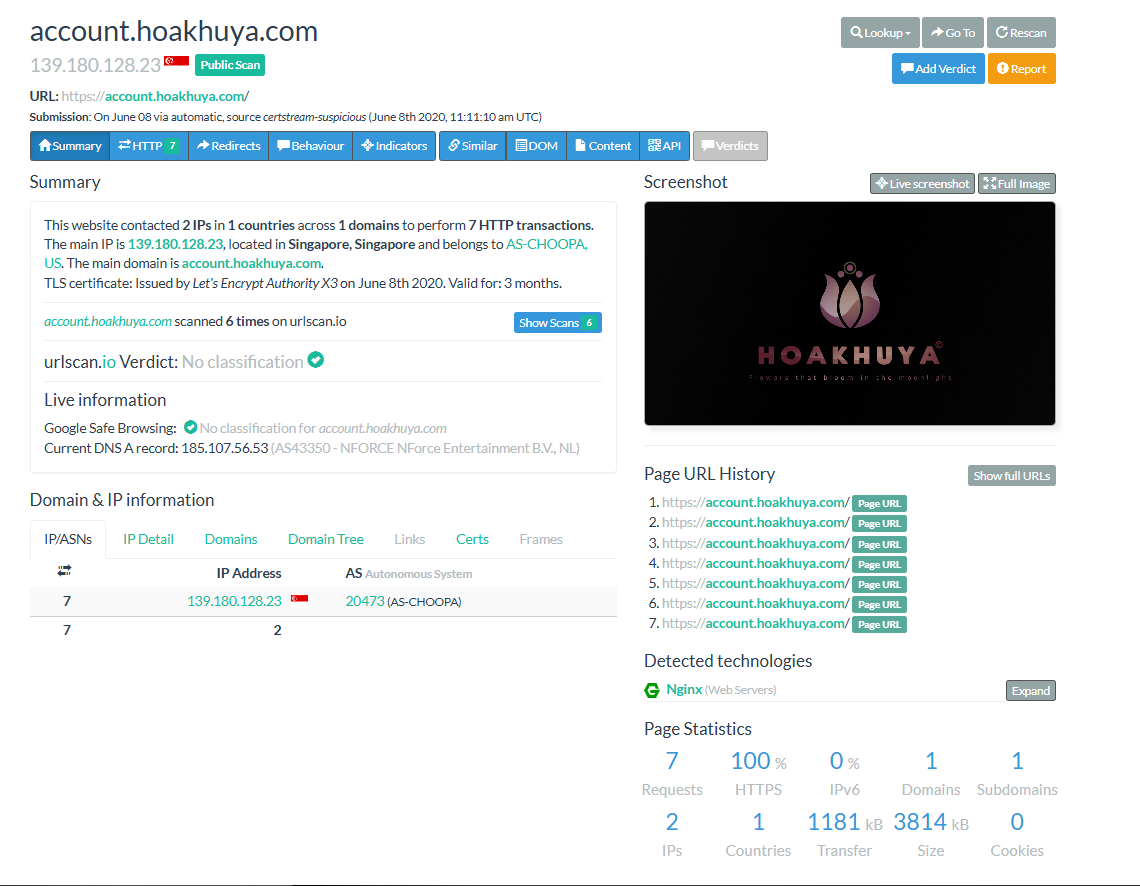This screenshot has height=886, width=1140.
Task: Switch to the Domain Tree tab
Action: click(x=325, y=539)
